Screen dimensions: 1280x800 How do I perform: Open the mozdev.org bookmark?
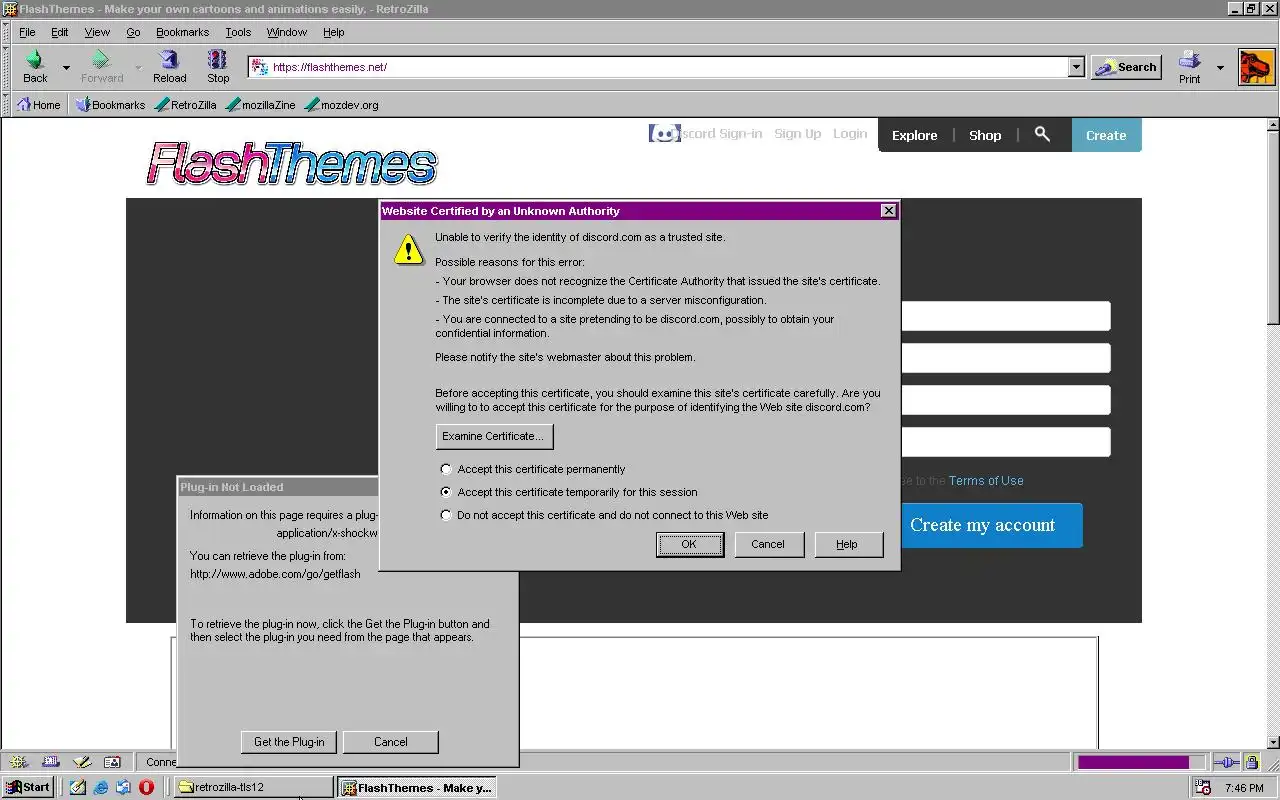pos(342,104)
